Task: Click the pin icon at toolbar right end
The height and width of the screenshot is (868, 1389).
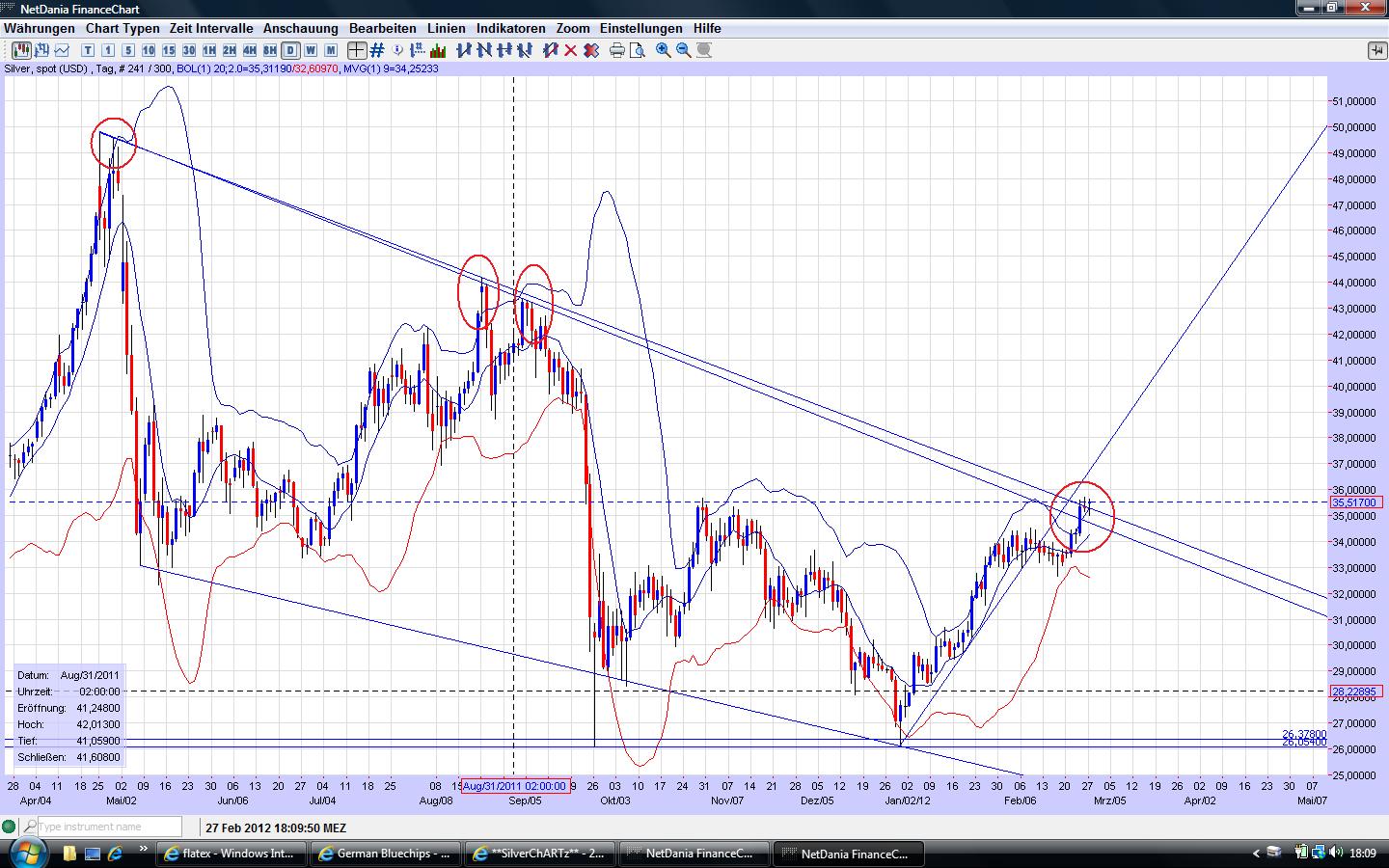Action: pyautogui.click(x=1375, y=50)
